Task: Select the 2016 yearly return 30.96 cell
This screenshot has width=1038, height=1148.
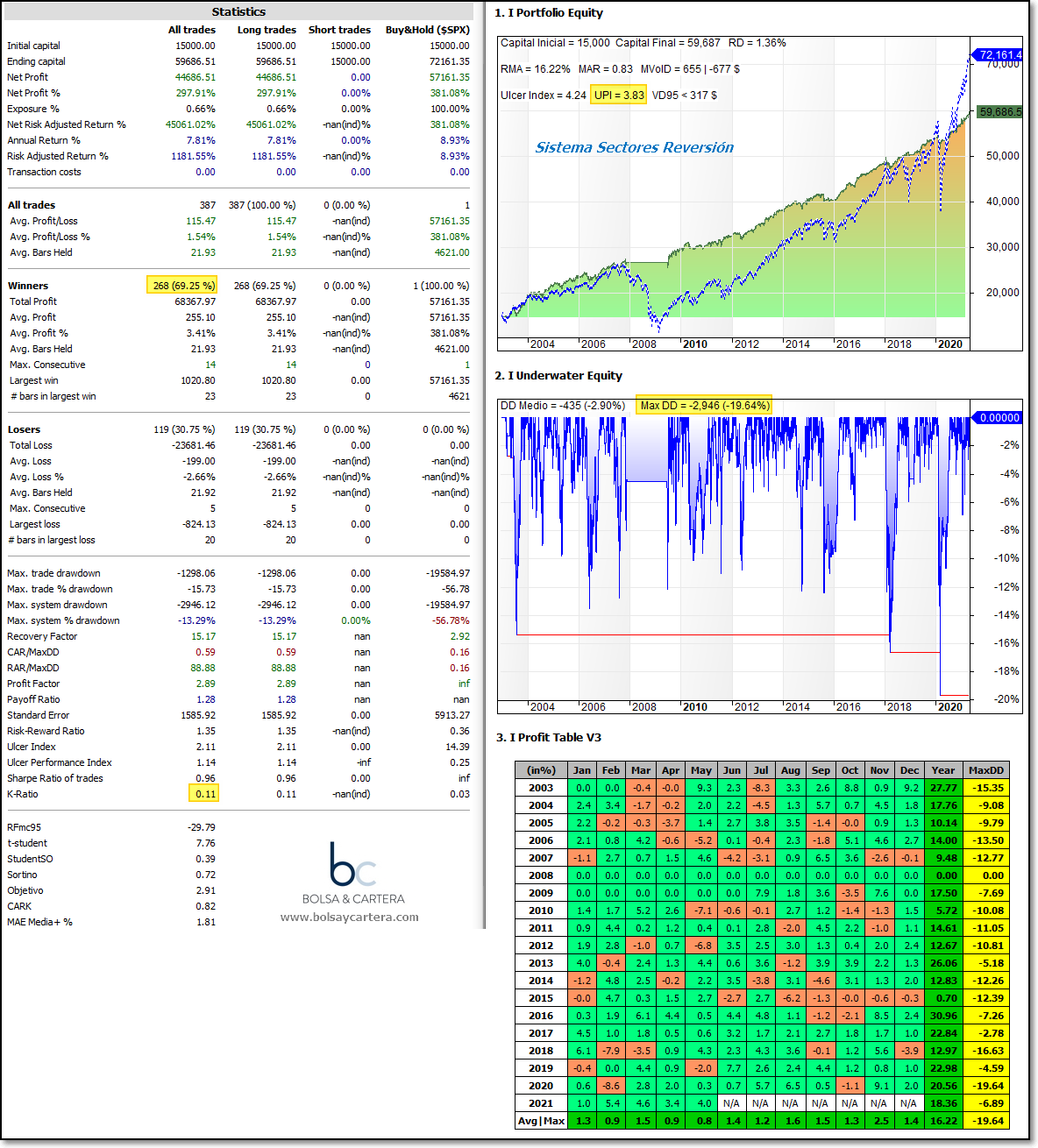Action: click(943, 1016)
